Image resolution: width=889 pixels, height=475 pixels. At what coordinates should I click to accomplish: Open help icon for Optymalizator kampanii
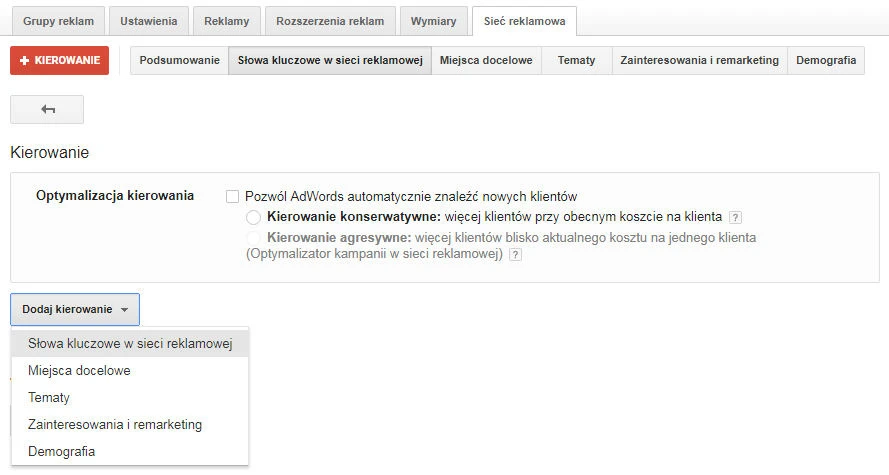(515, 255)
